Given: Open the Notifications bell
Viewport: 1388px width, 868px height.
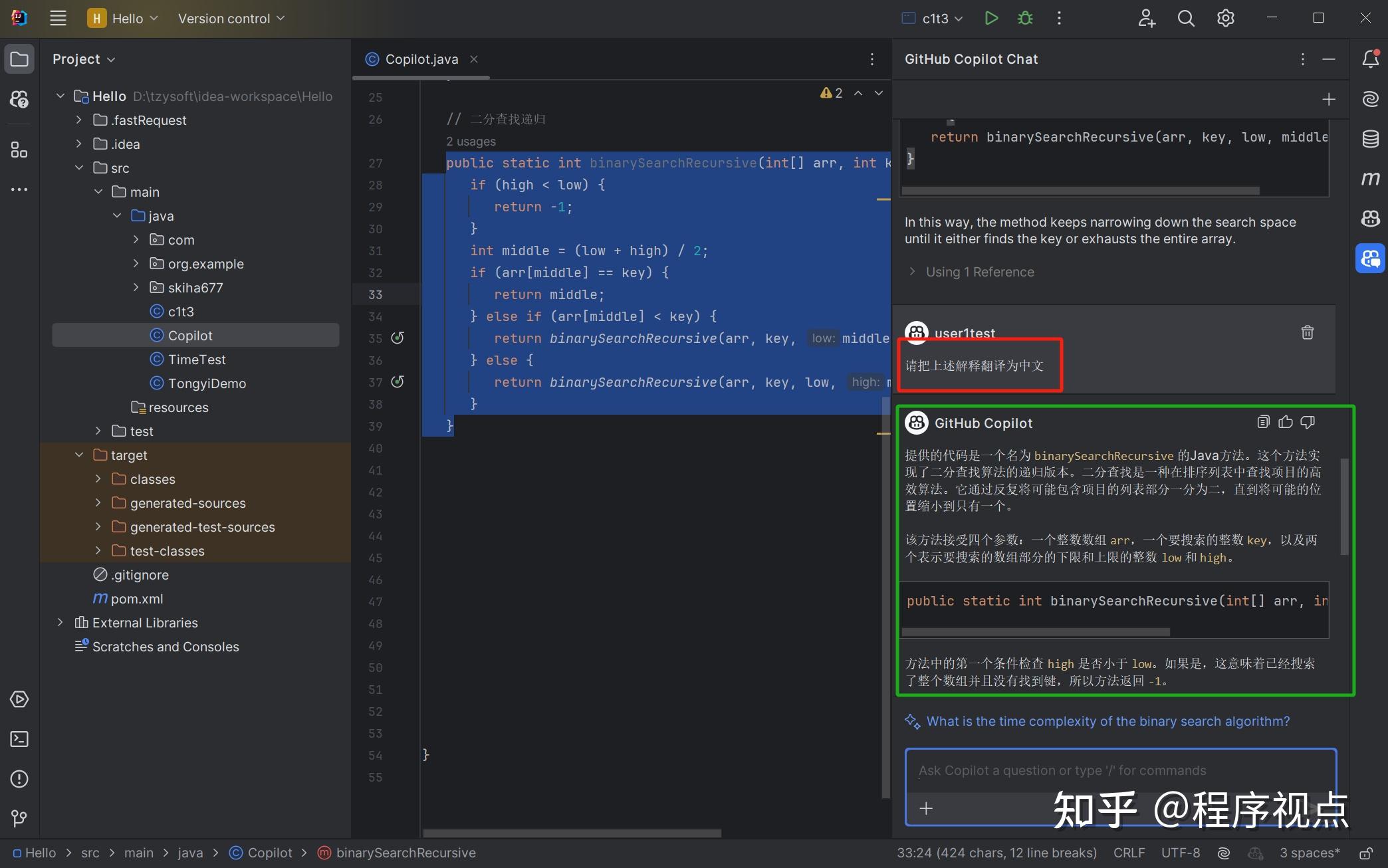Looking at the screenshot, I should click(1370, 58).
